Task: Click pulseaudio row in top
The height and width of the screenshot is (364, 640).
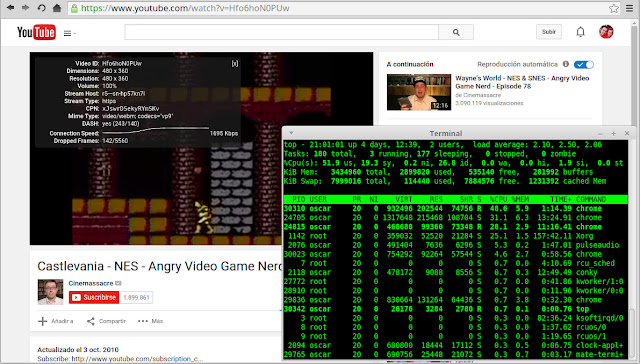Action: tap(456, 245)
